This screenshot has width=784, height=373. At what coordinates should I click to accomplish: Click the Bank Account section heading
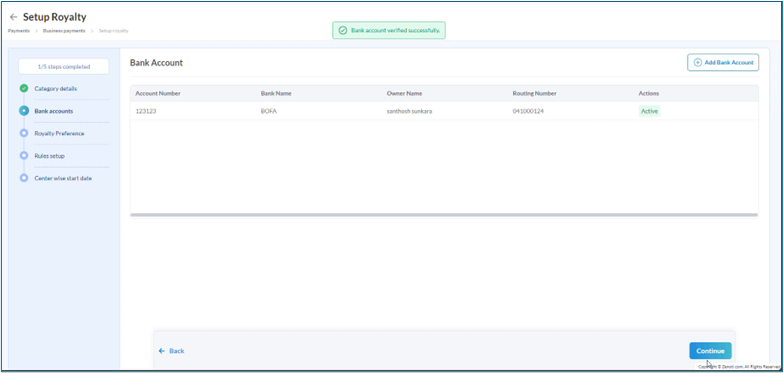156,63
